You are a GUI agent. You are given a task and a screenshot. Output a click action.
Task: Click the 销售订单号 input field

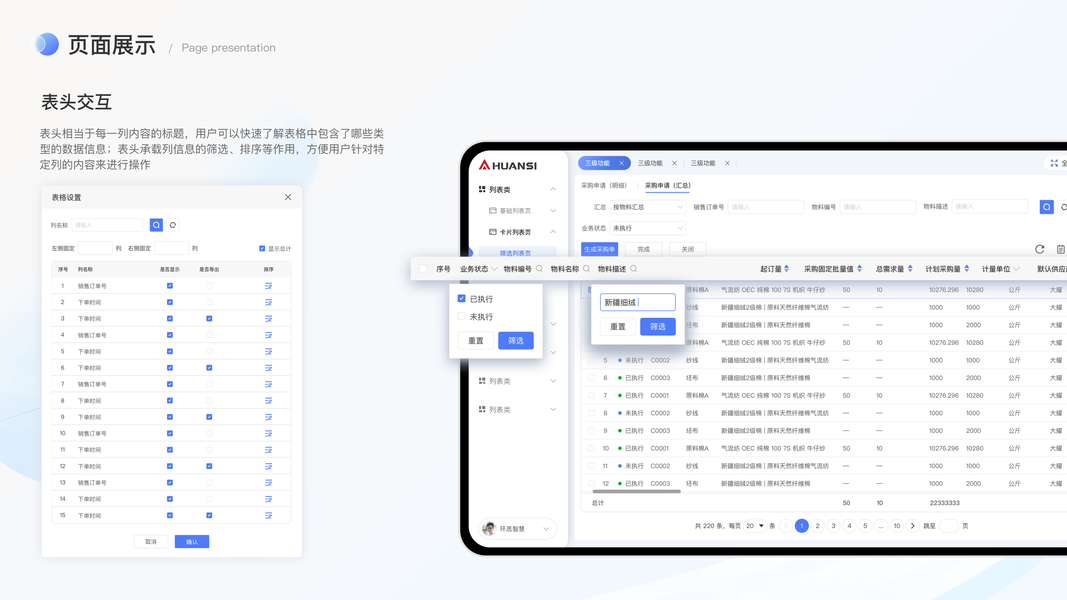click(766, 207)
